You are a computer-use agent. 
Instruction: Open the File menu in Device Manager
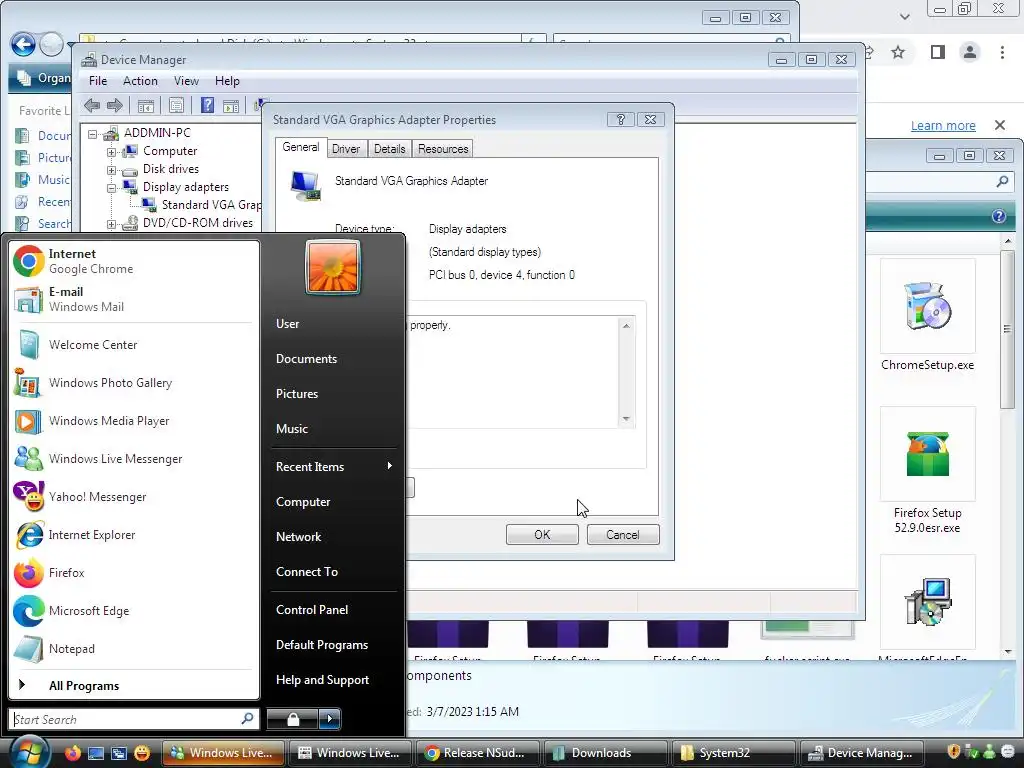coord(98,81)
